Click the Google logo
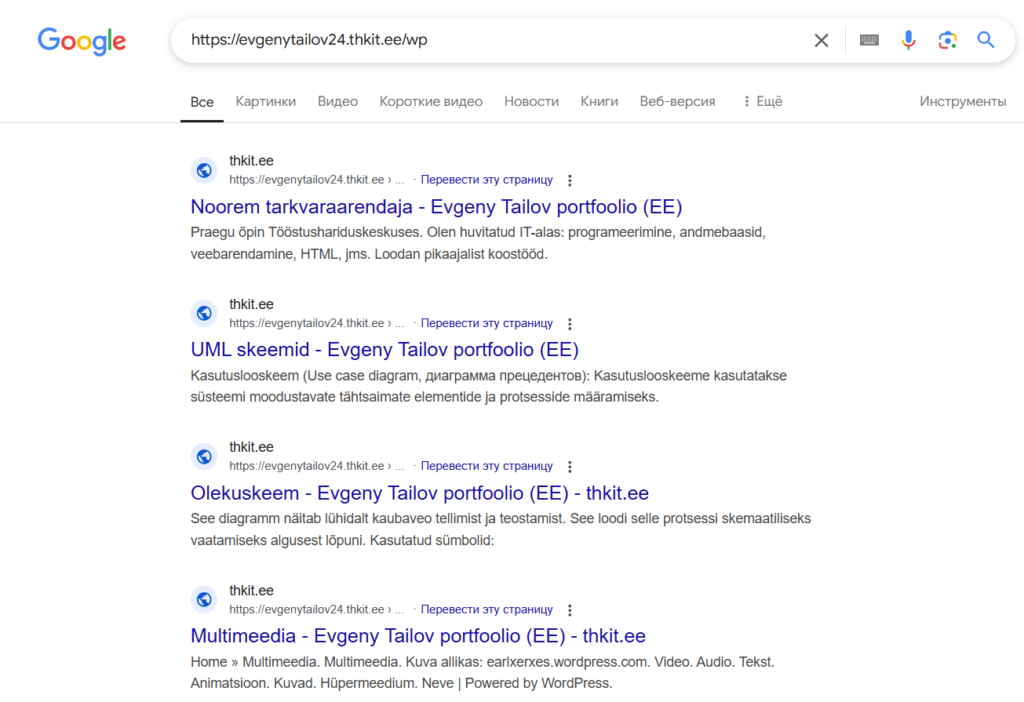Viewport: 1024px width, 702px height. click(x=82, y=41)
